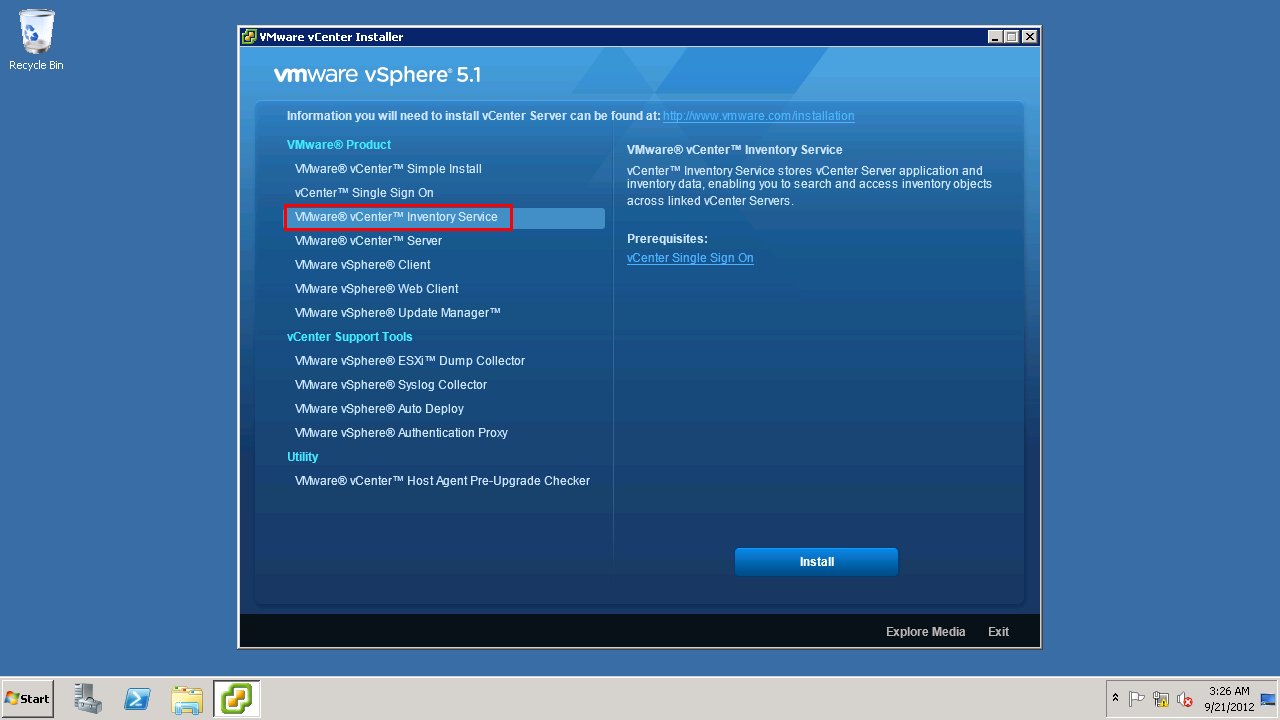Screen dimensions: 1280x720
Task: Pick vSphere ESXi Dump Collector
Action: [409, 361]
